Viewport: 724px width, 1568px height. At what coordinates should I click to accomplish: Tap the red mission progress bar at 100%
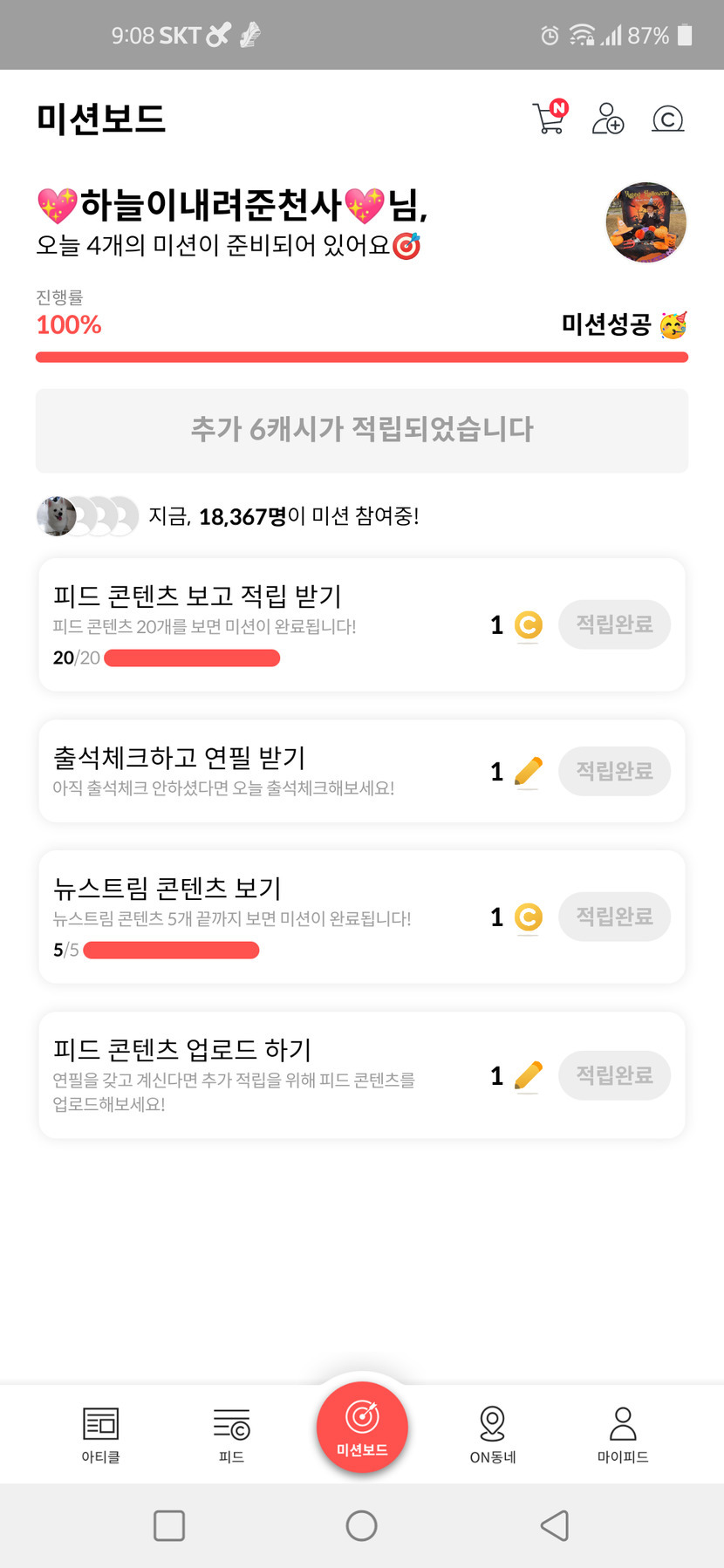362,357
